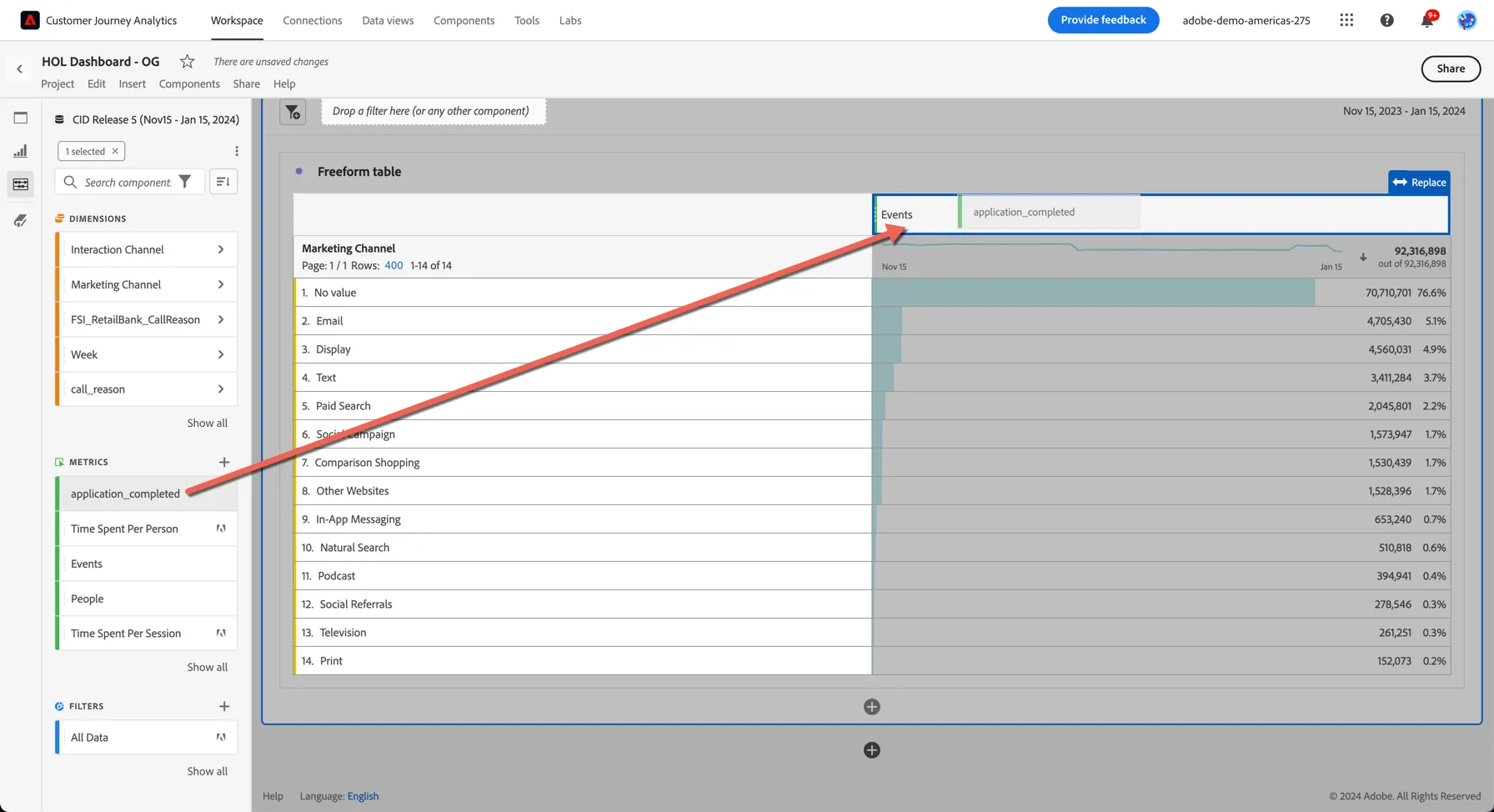Viewport: 1494px width, 812px height.
Task: Click the Adobe logo icon
Action: click(30, 20)
